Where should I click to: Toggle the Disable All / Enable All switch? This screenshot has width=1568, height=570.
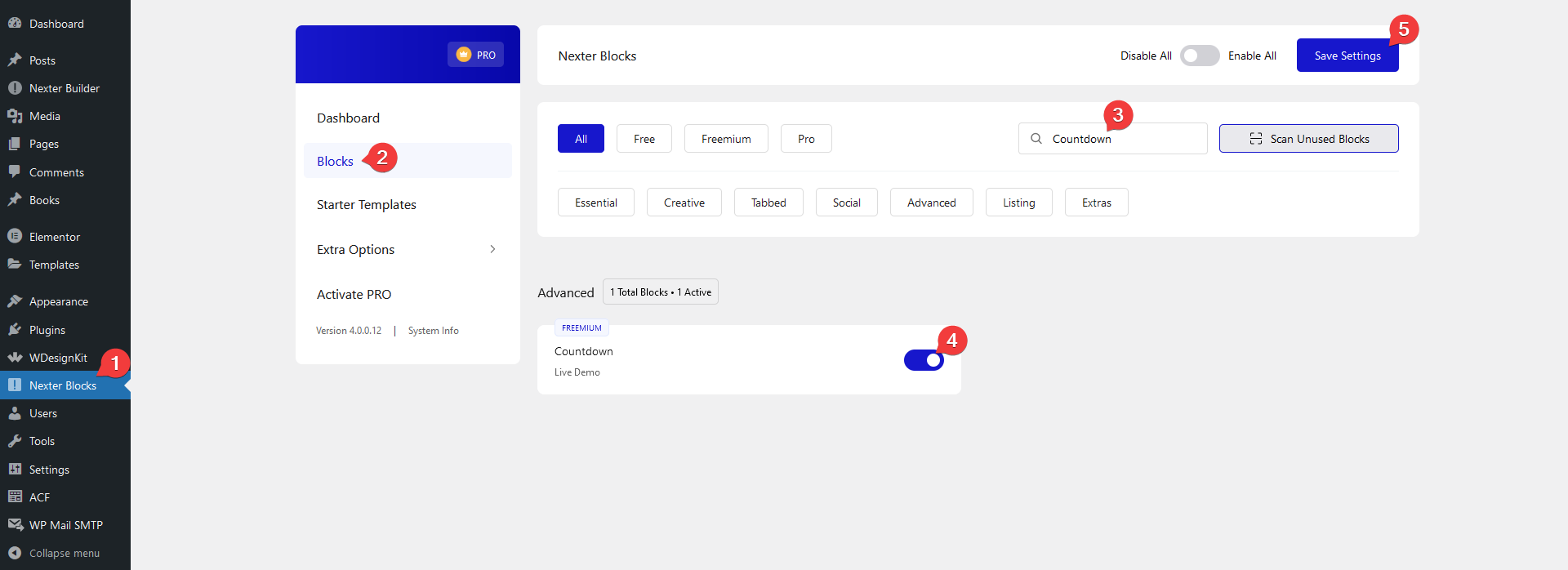pyautogui.click(x=1200, y=56)
